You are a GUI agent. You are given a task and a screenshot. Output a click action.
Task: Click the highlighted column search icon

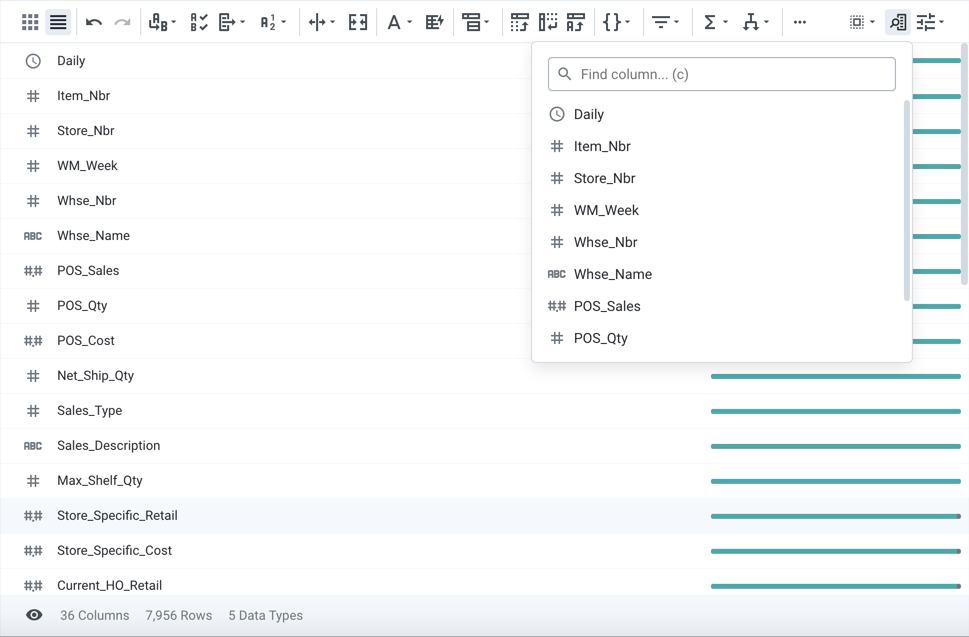click(896, 21)
